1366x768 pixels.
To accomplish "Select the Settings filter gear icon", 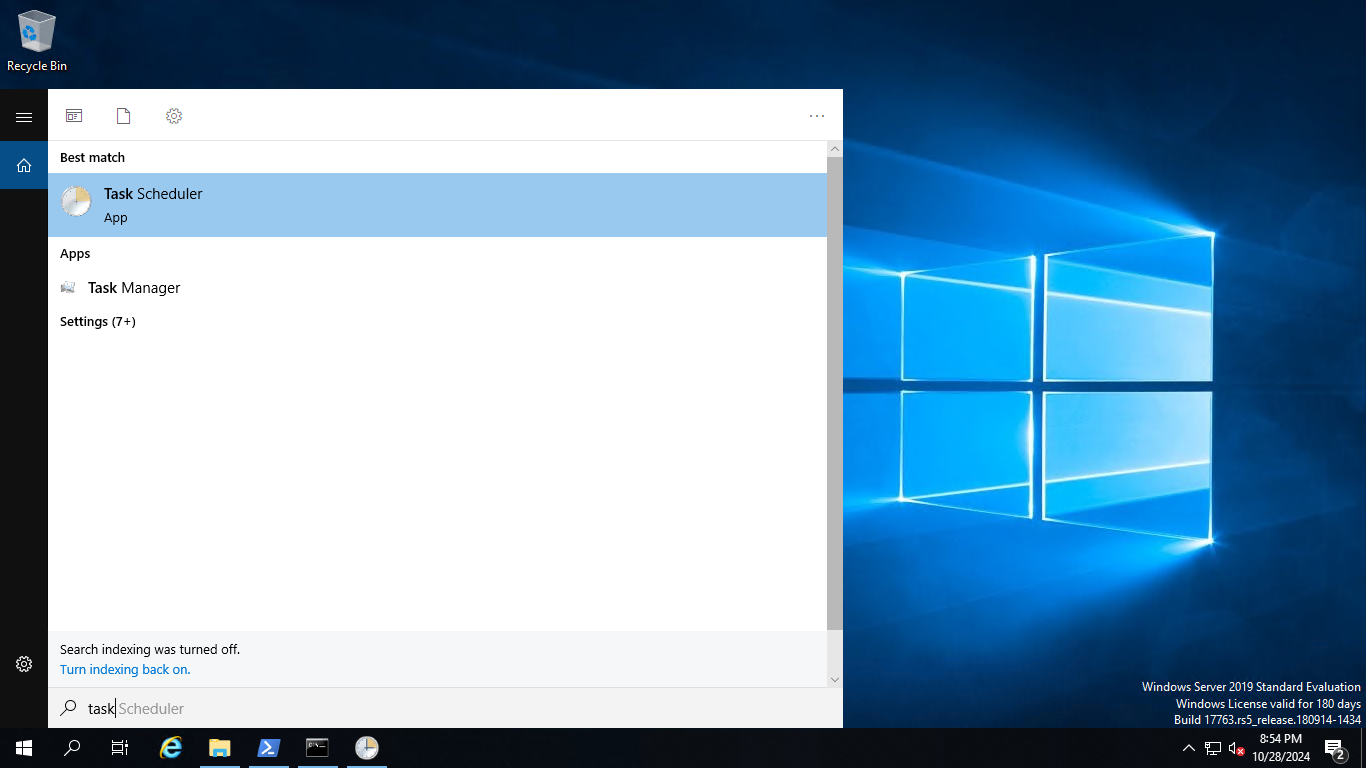I will click(x=174, y=116).
